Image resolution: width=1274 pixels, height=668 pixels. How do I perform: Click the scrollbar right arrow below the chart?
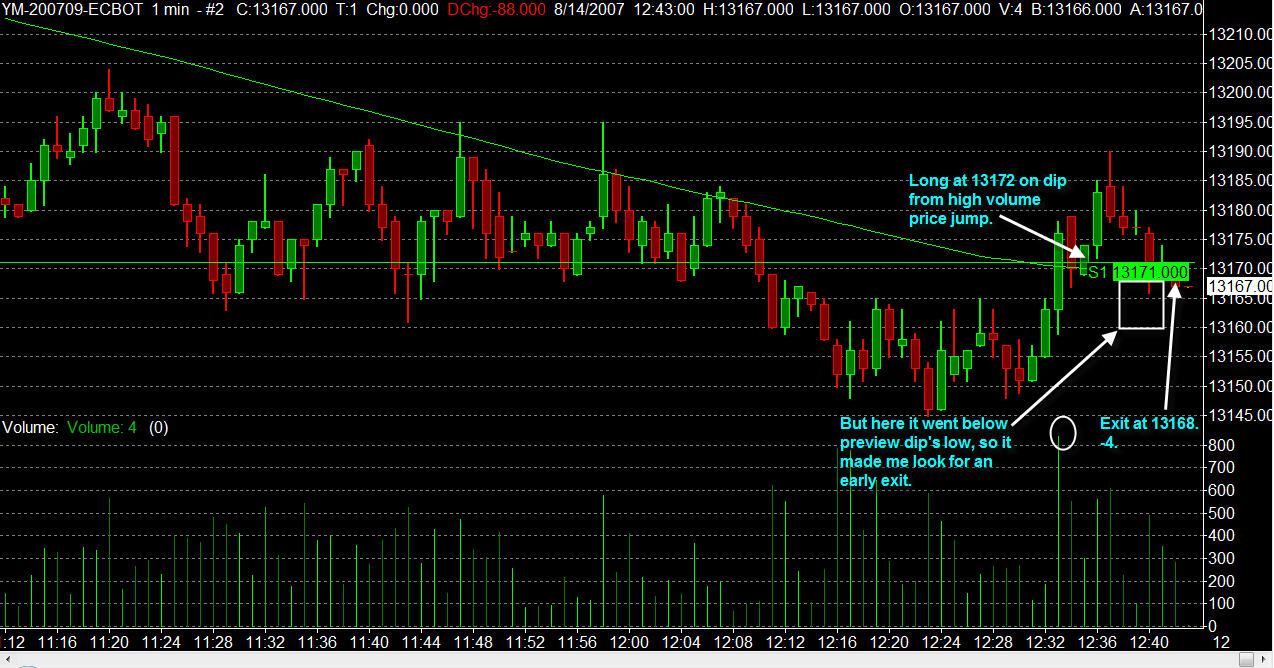pyautogui.click(x=1265, y=660)
